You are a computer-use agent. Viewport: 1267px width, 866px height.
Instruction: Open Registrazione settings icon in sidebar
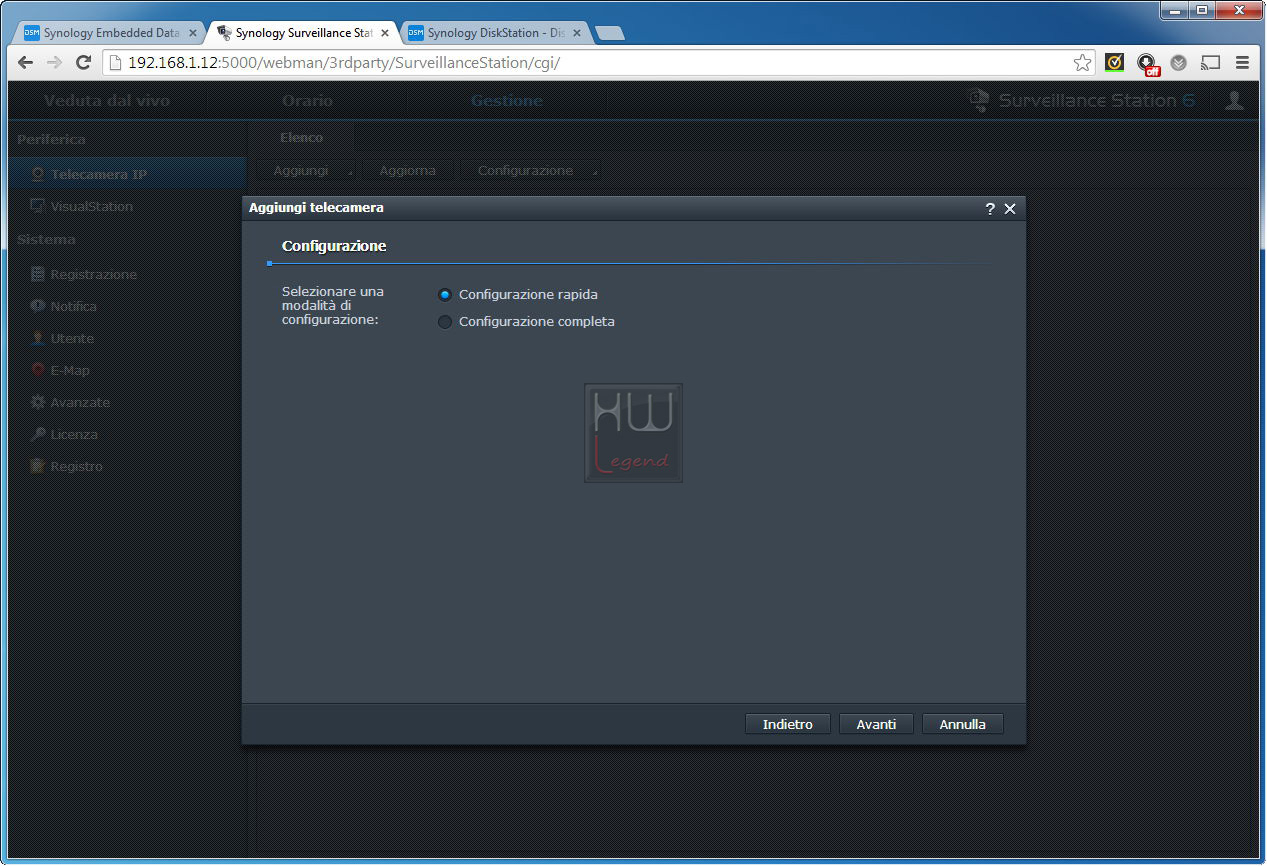[x=38, y=274]
